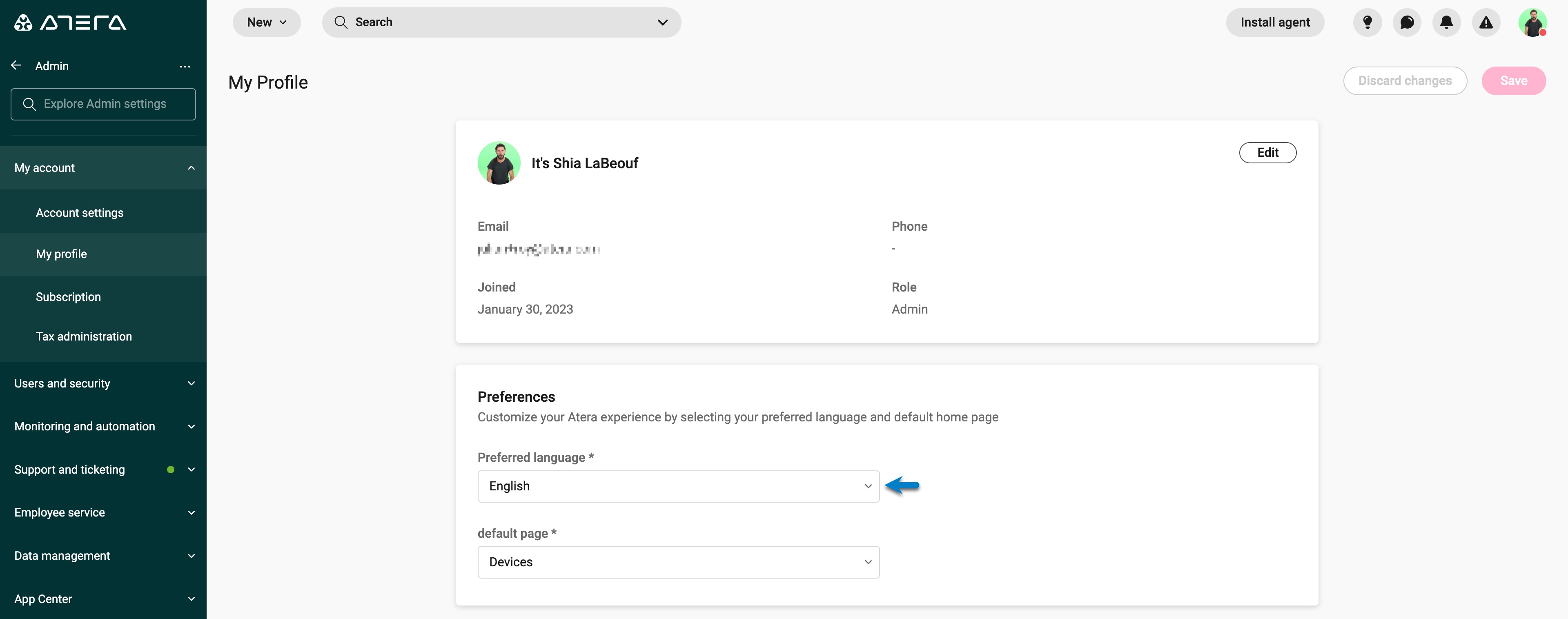Expand Support and ticketing section
This screenshot has height=619, width=1568.
pyautogui.click(x=103, y=470)
